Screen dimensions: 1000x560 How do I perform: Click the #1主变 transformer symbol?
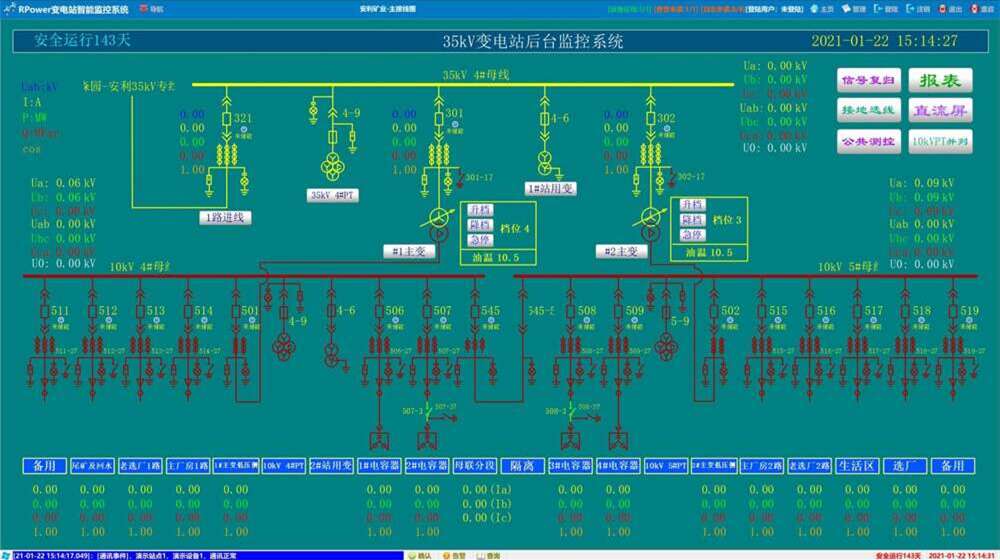point(437,218)
